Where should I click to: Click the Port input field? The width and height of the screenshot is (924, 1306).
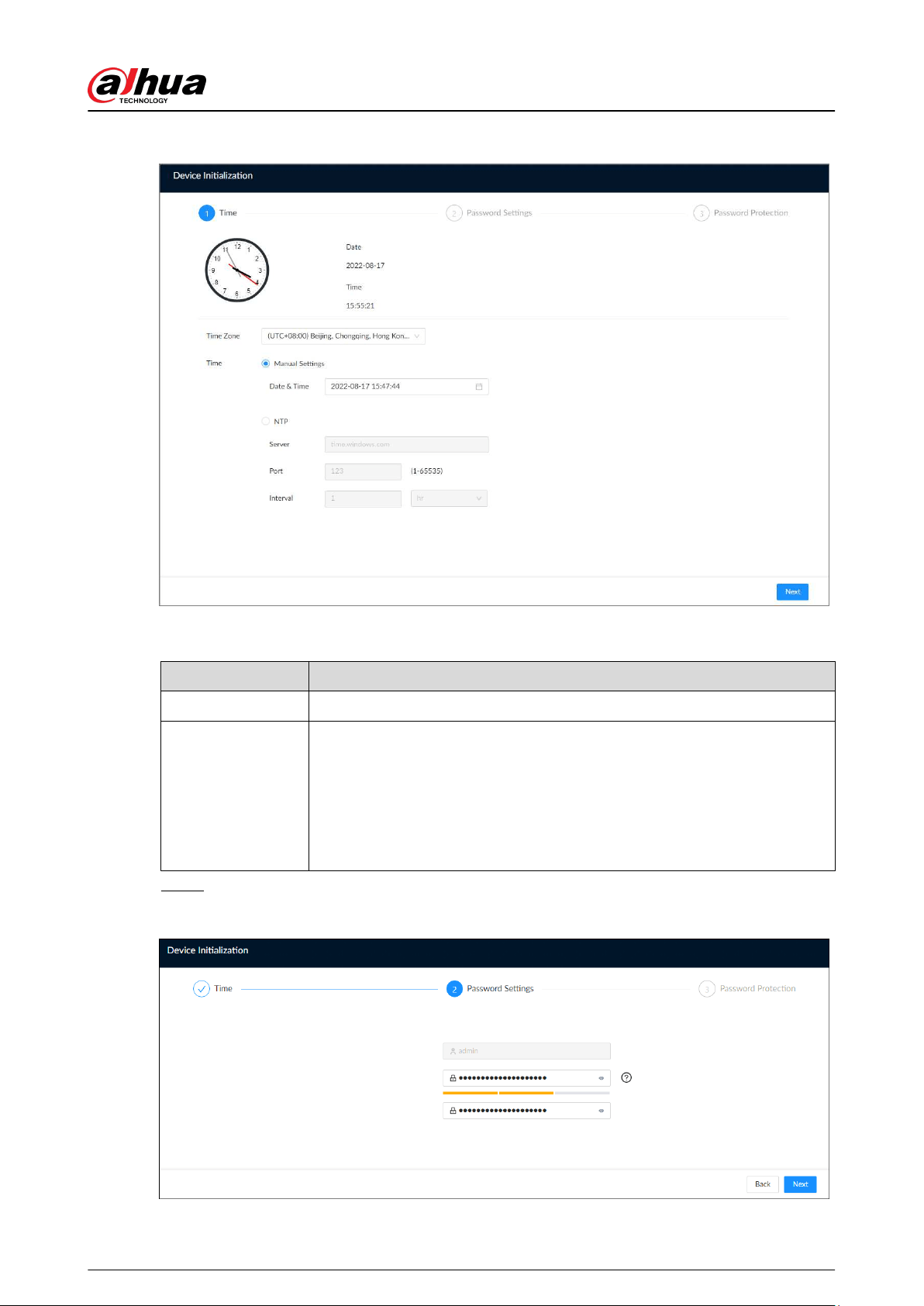tap(363, 471)
